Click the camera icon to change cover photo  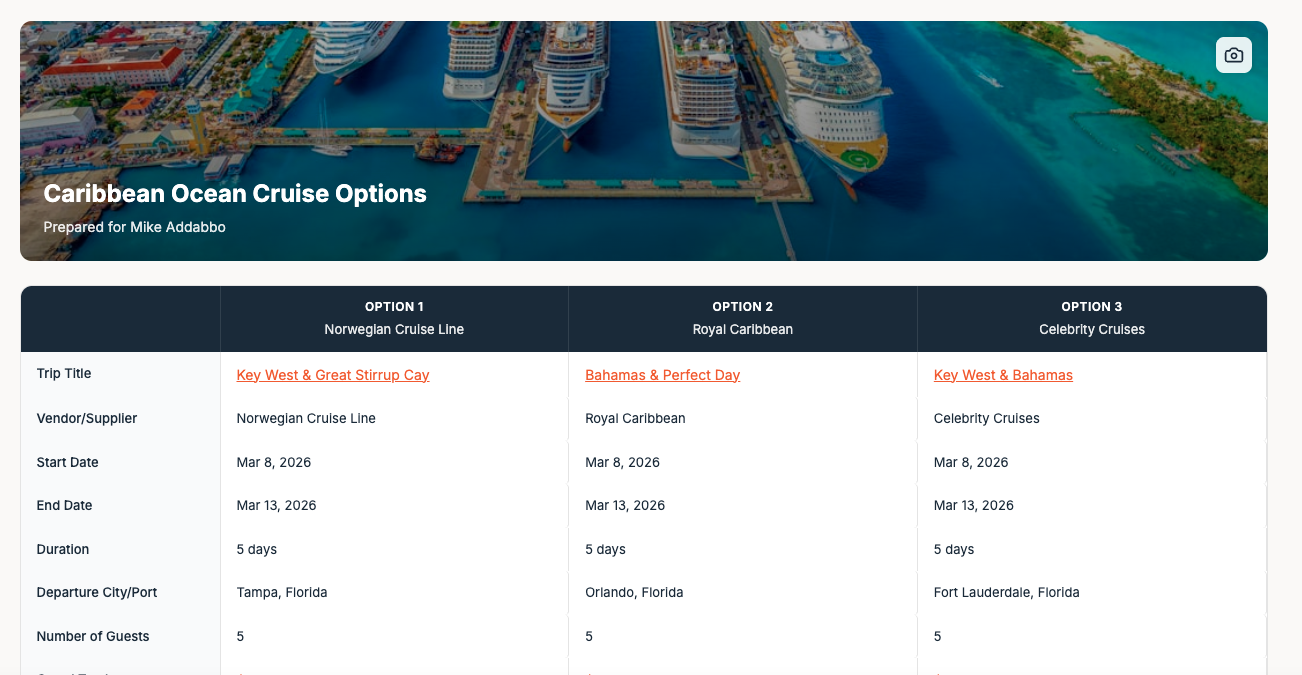point(1233,55)
